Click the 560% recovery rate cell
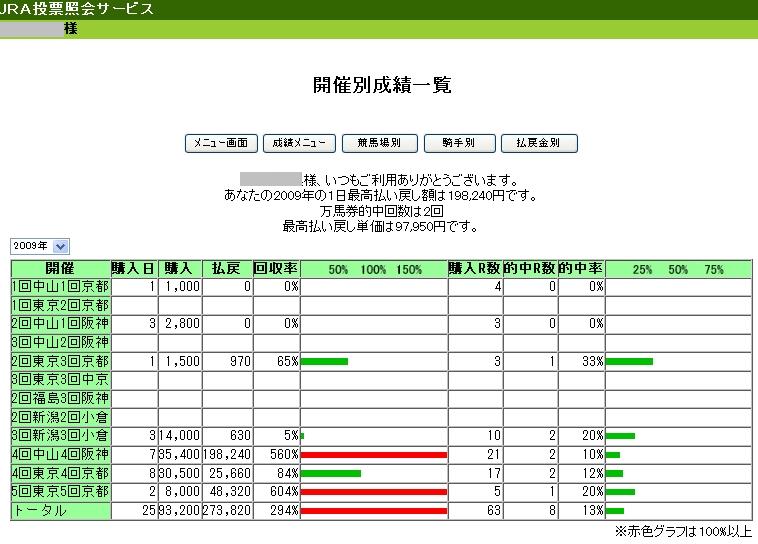The width and height of the screenshot is (758, 544). [x=276, y=455]
